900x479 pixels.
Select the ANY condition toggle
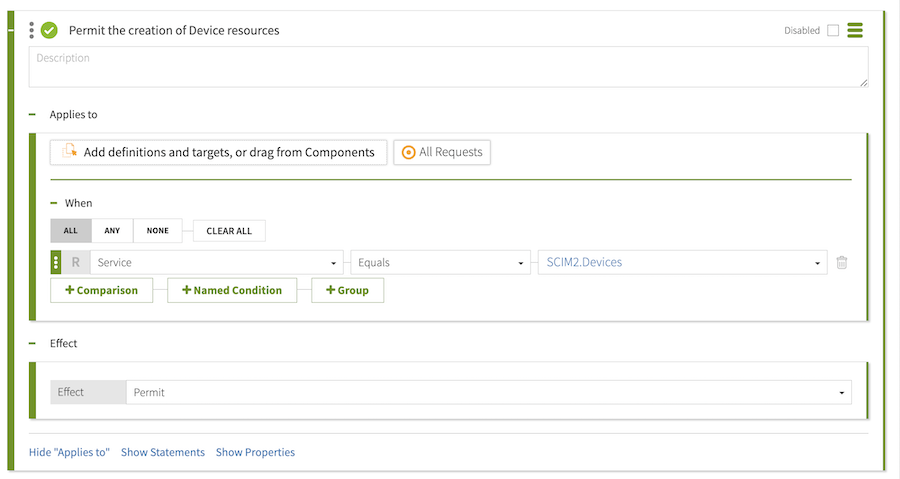click(x=112, y=231)
